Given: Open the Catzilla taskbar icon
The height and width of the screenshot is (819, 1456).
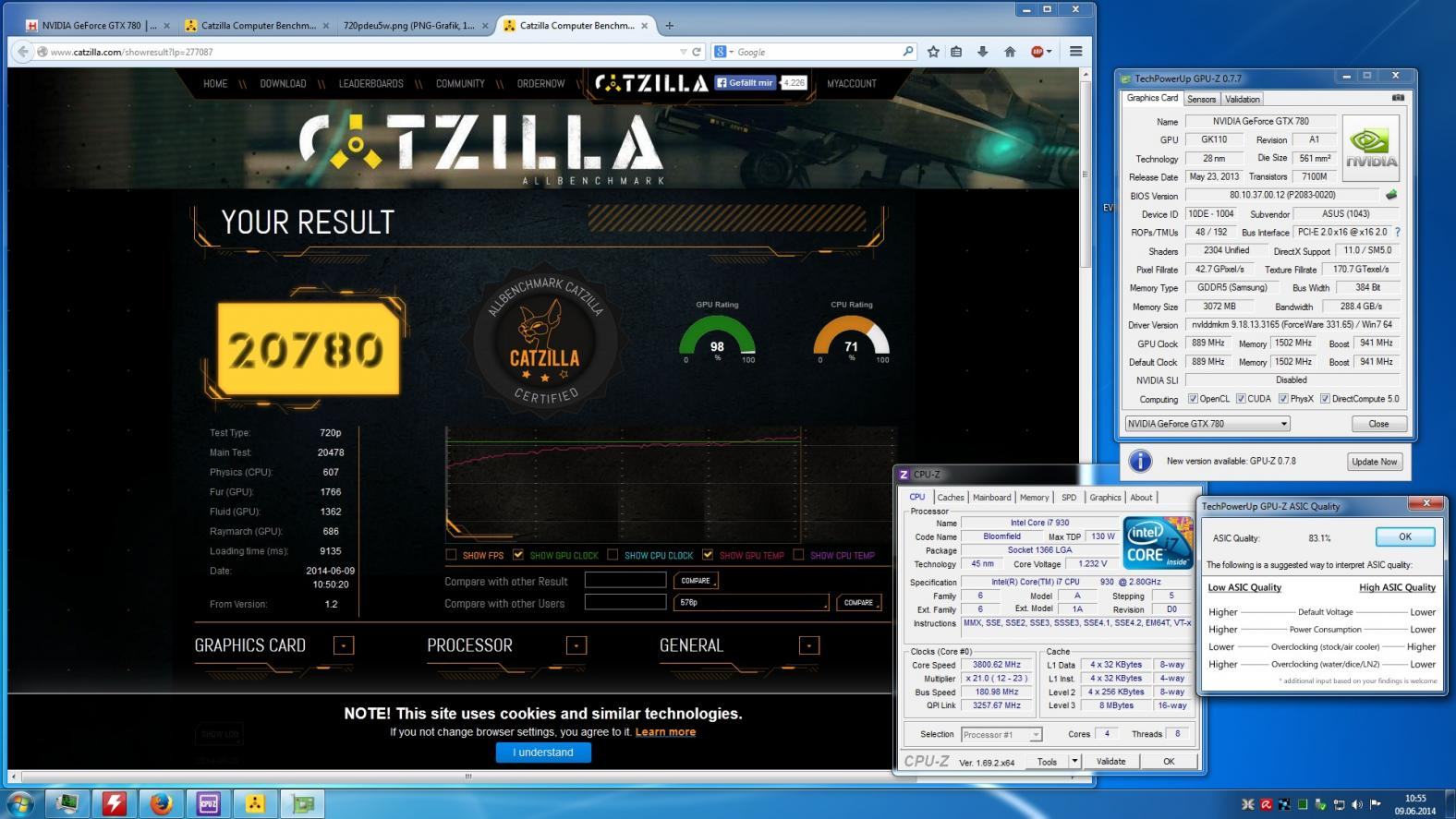Looking at the screenshot, I should tap(256, 803).
